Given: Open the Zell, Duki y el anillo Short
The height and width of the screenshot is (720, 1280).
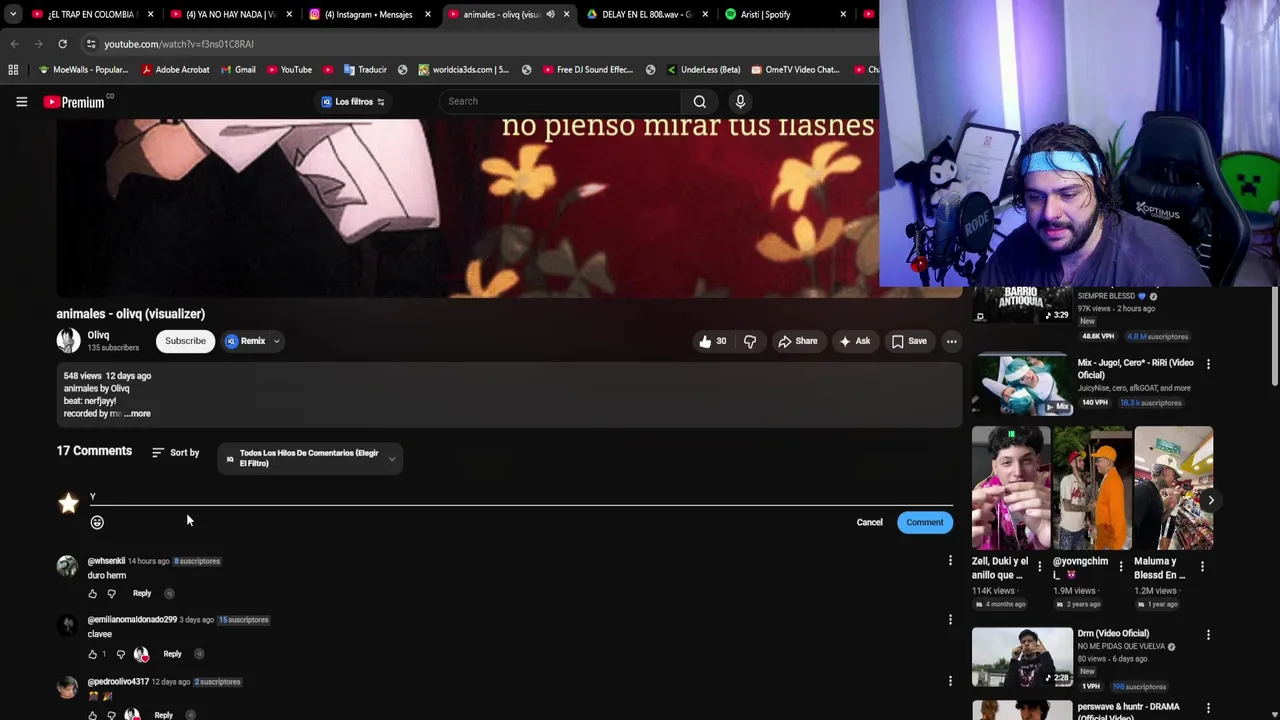Looking at the screenshot, I should (1011, 488).
